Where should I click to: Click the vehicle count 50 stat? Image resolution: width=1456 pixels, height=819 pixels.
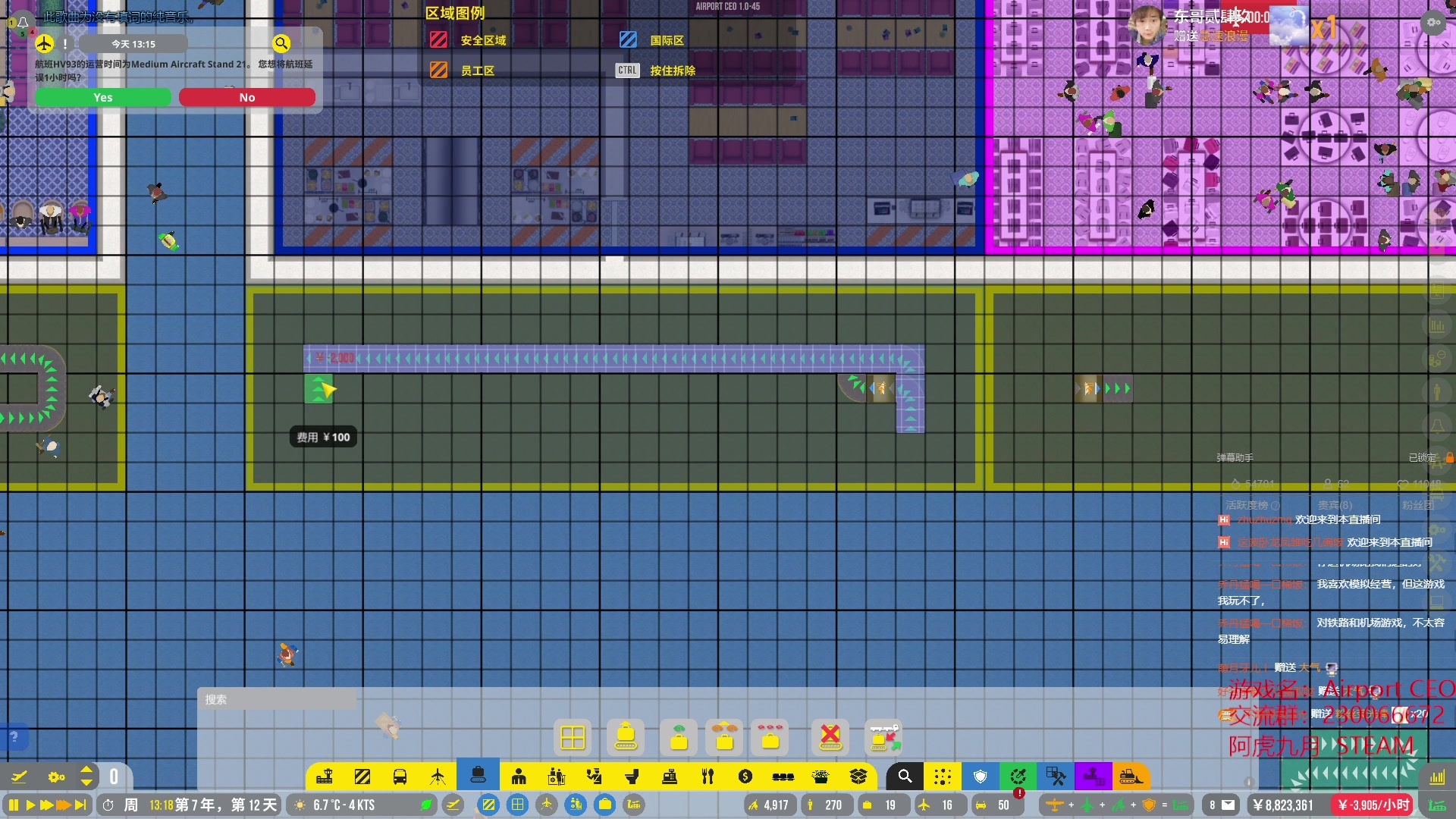(996, 805)
